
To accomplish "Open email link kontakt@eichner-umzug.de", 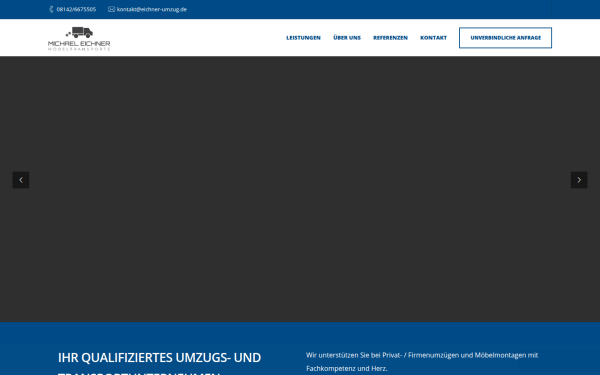I will (152, 9).
